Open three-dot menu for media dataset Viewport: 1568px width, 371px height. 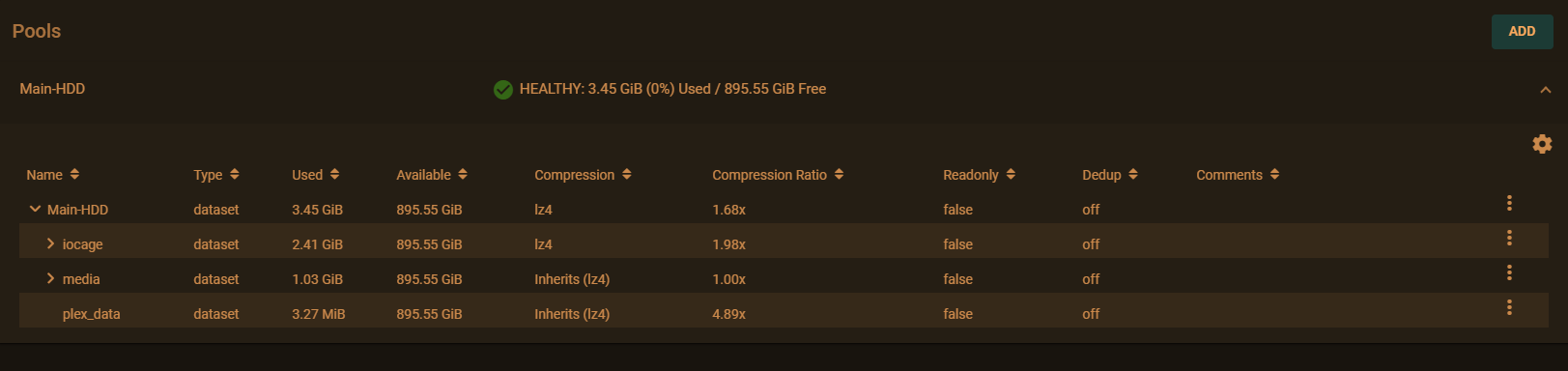pos(1509,272)
